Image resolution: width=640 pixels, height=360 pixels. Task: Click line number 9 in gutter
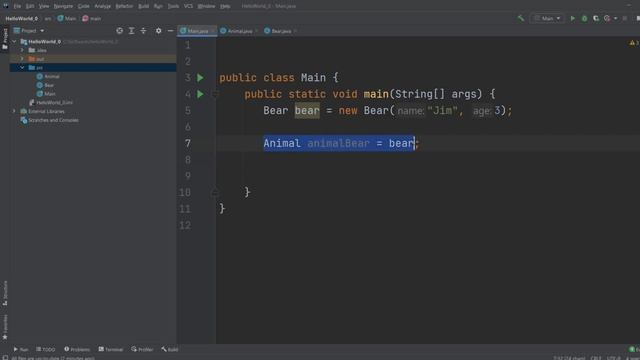pos(187,176)
